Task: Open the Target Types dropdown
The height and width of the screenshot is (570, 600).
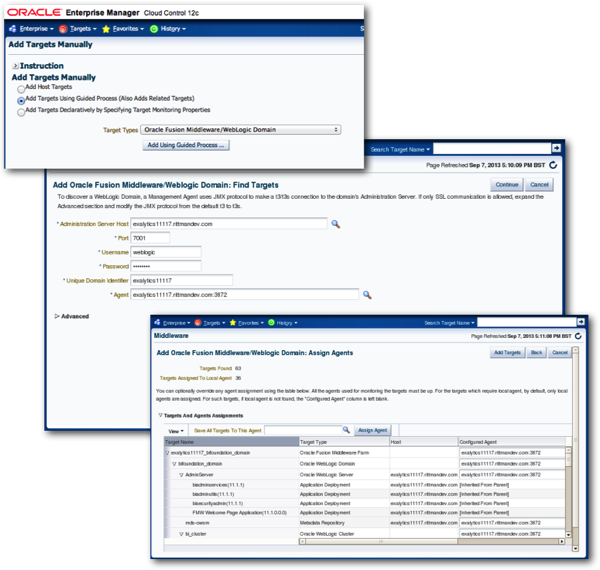Action: pyautogui.click(x=240, y=130)
